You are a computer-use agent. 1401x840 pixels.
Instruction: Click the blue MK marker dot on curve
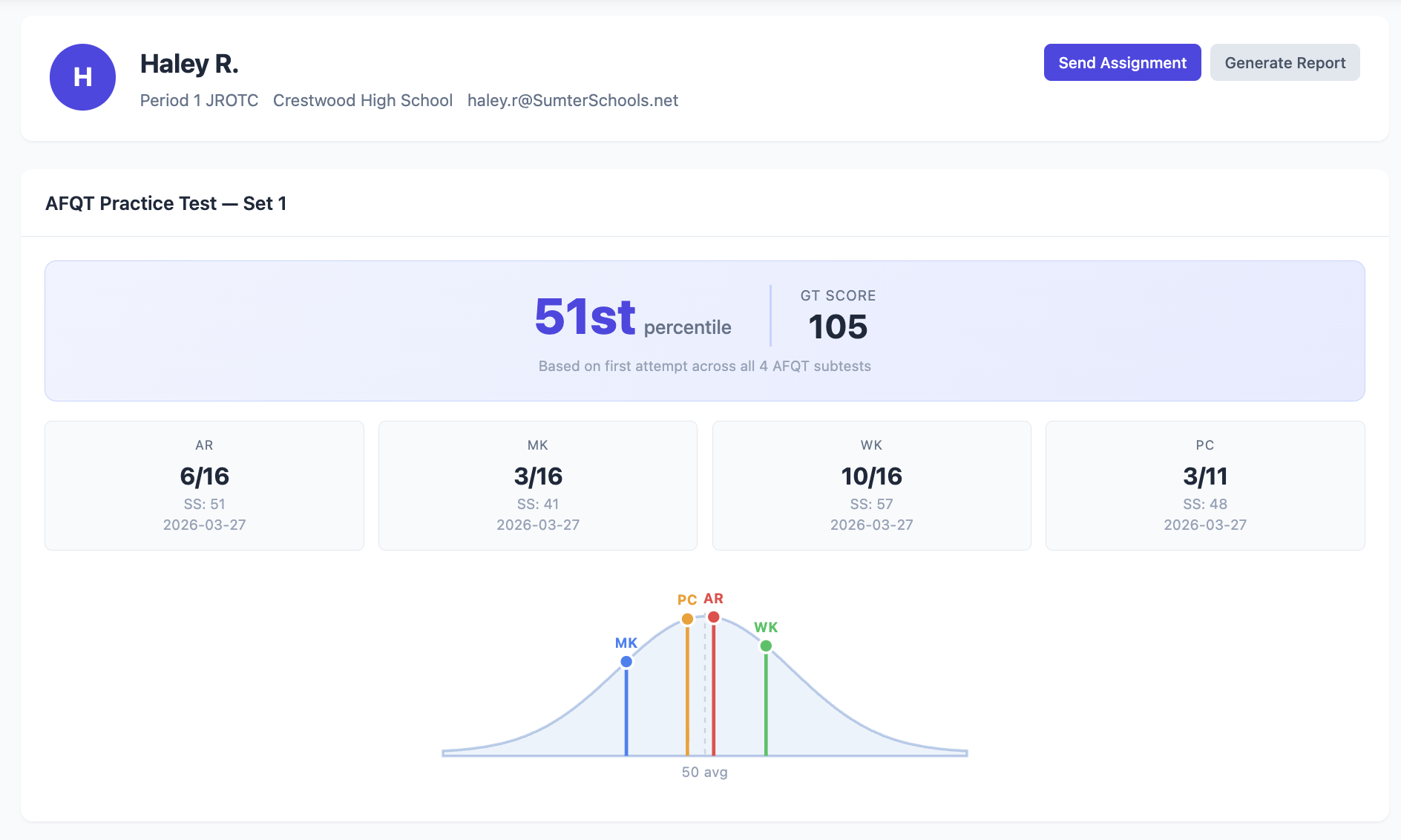[x=626, y=661]
